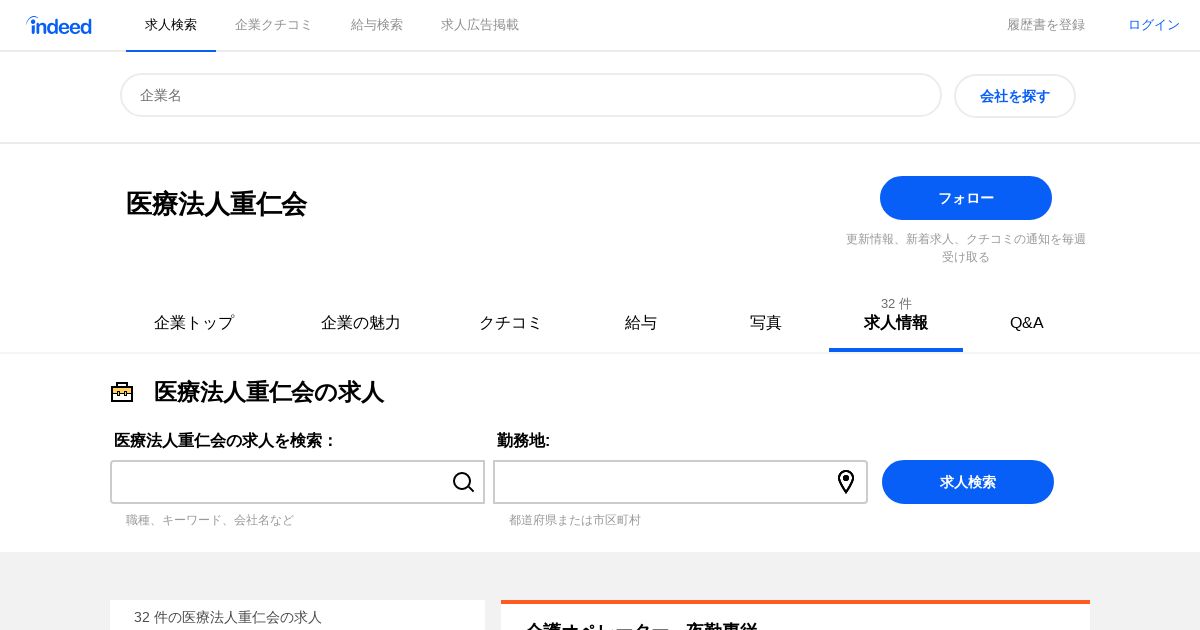The width and height of the screenshot is (1200, 630).
Task: Click the 医療法人重仁会の求人 heading
Action: [269, 392]
